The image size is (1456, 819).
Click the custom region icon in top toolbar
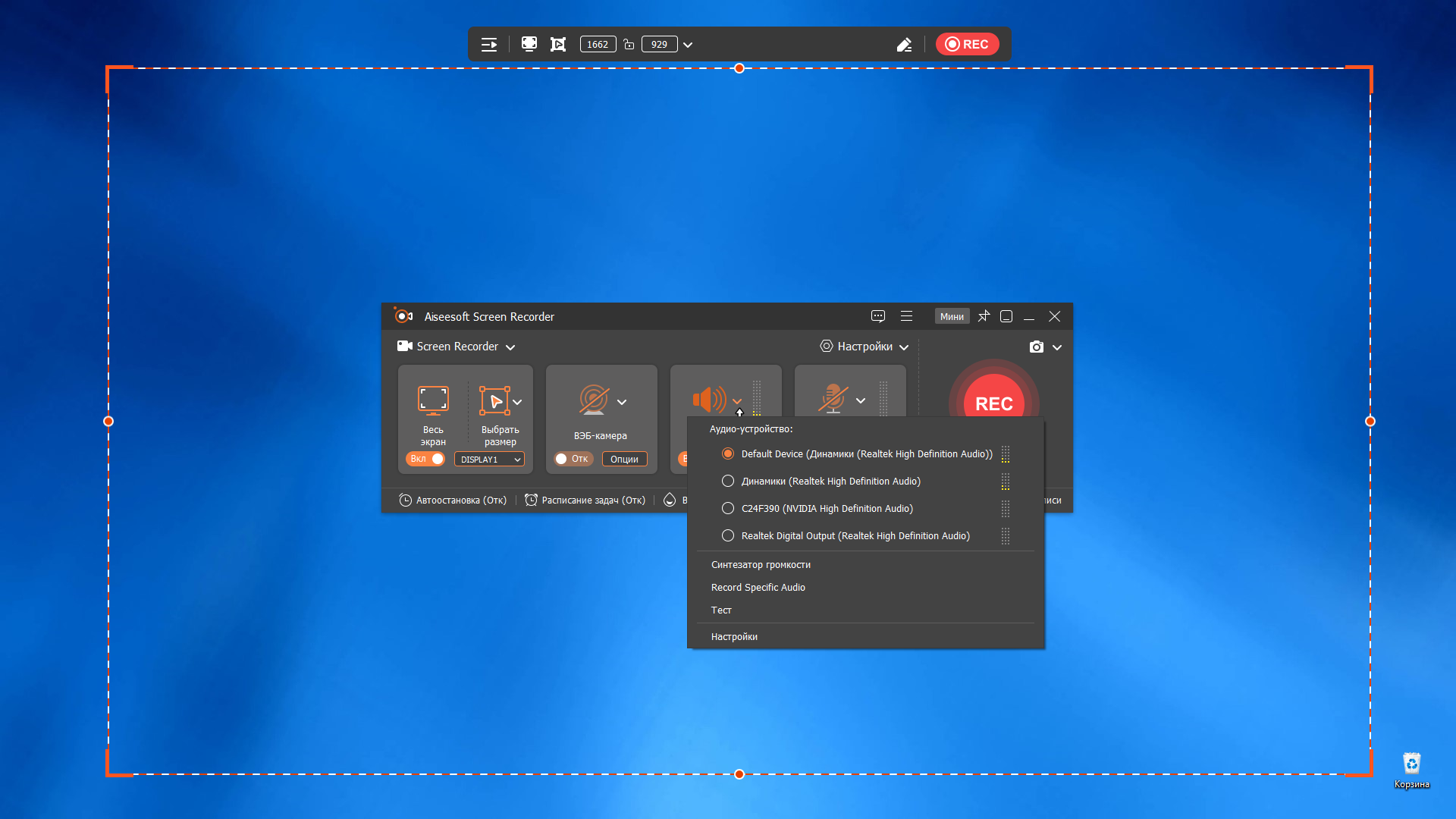click(558, 44)
